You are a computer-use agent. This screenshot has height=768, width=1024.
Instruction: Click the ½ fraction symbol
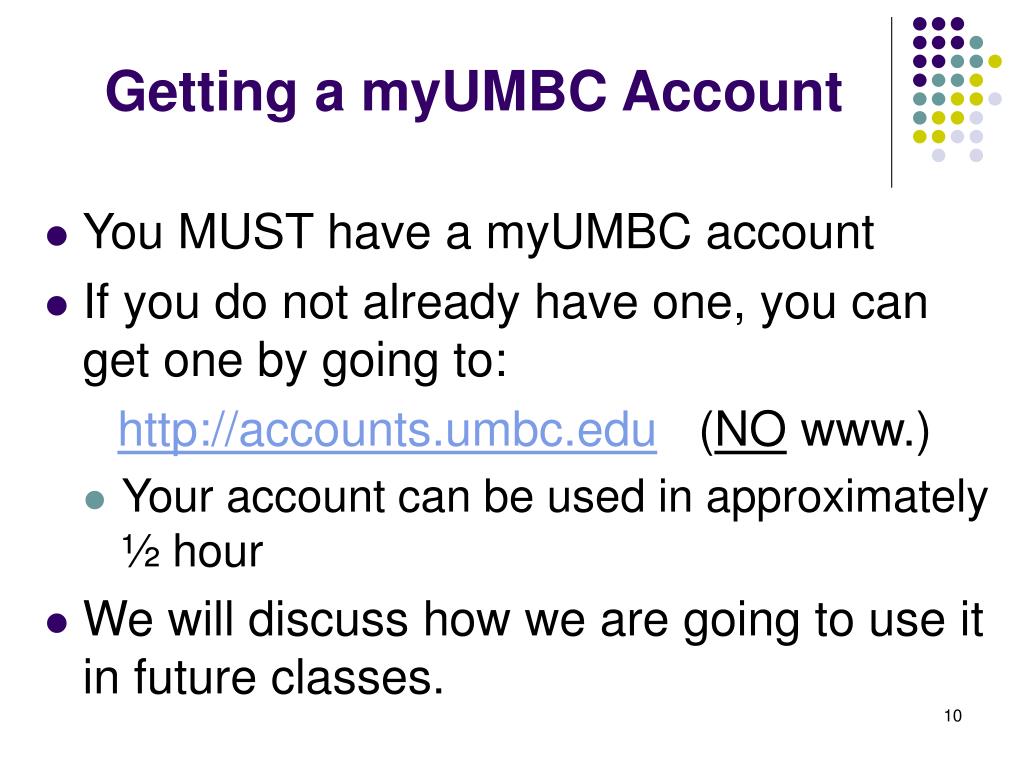click(x=141, y=551)
